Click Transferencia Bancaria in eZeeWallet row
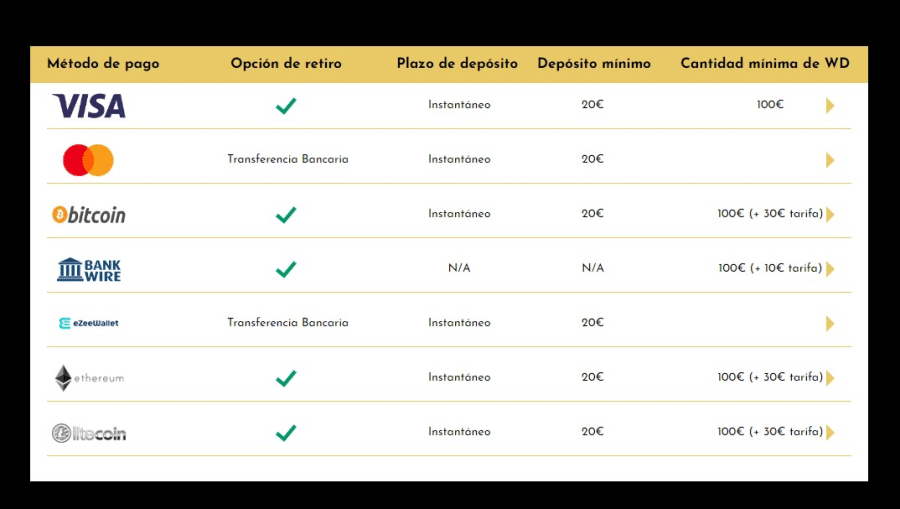 click(x=288, y=323)
